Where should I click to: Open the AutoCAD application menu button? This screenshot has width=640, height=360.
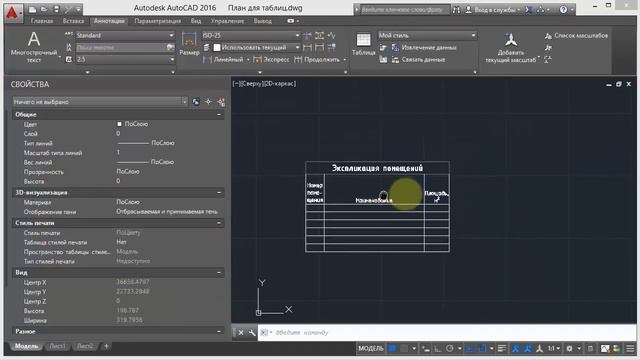pyautogui.click(x=13, y=12)
